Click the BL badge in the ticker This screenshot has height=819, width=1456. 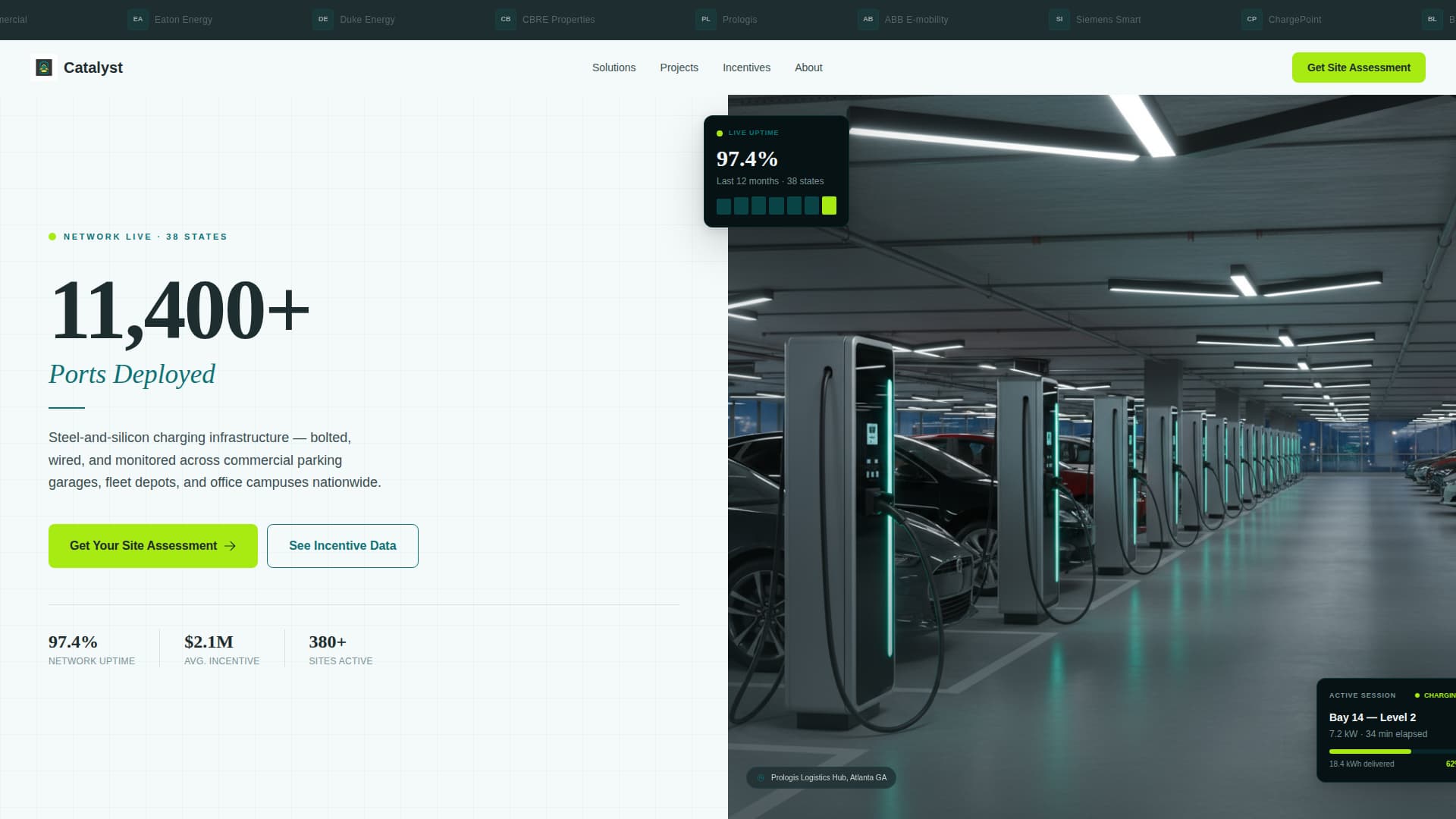click(x=1432, y=19)
